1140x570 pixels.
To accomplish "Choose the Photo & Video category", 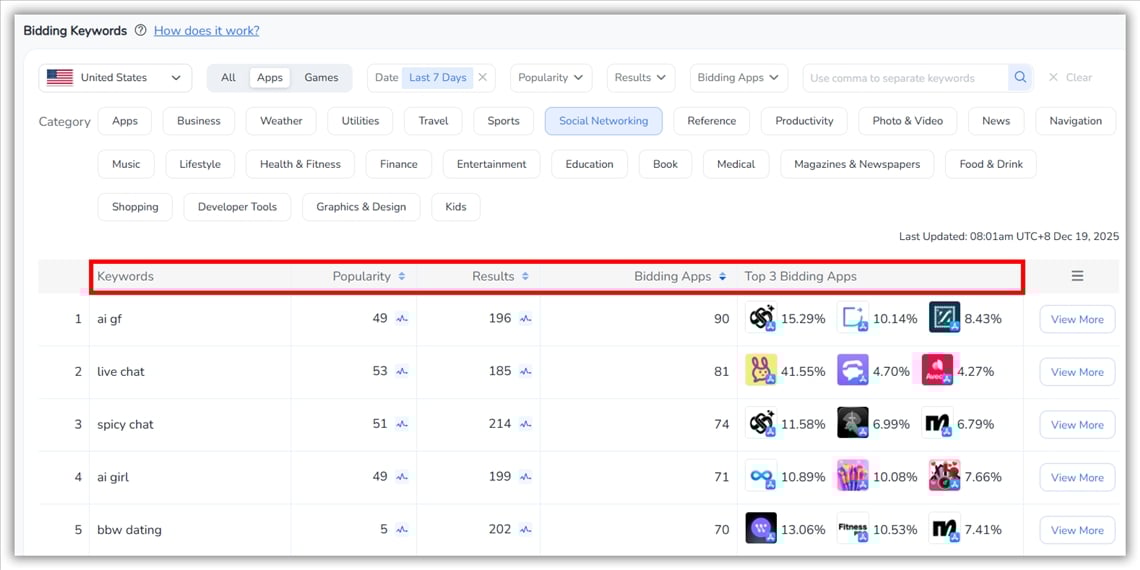I will [x=907, y=121].
